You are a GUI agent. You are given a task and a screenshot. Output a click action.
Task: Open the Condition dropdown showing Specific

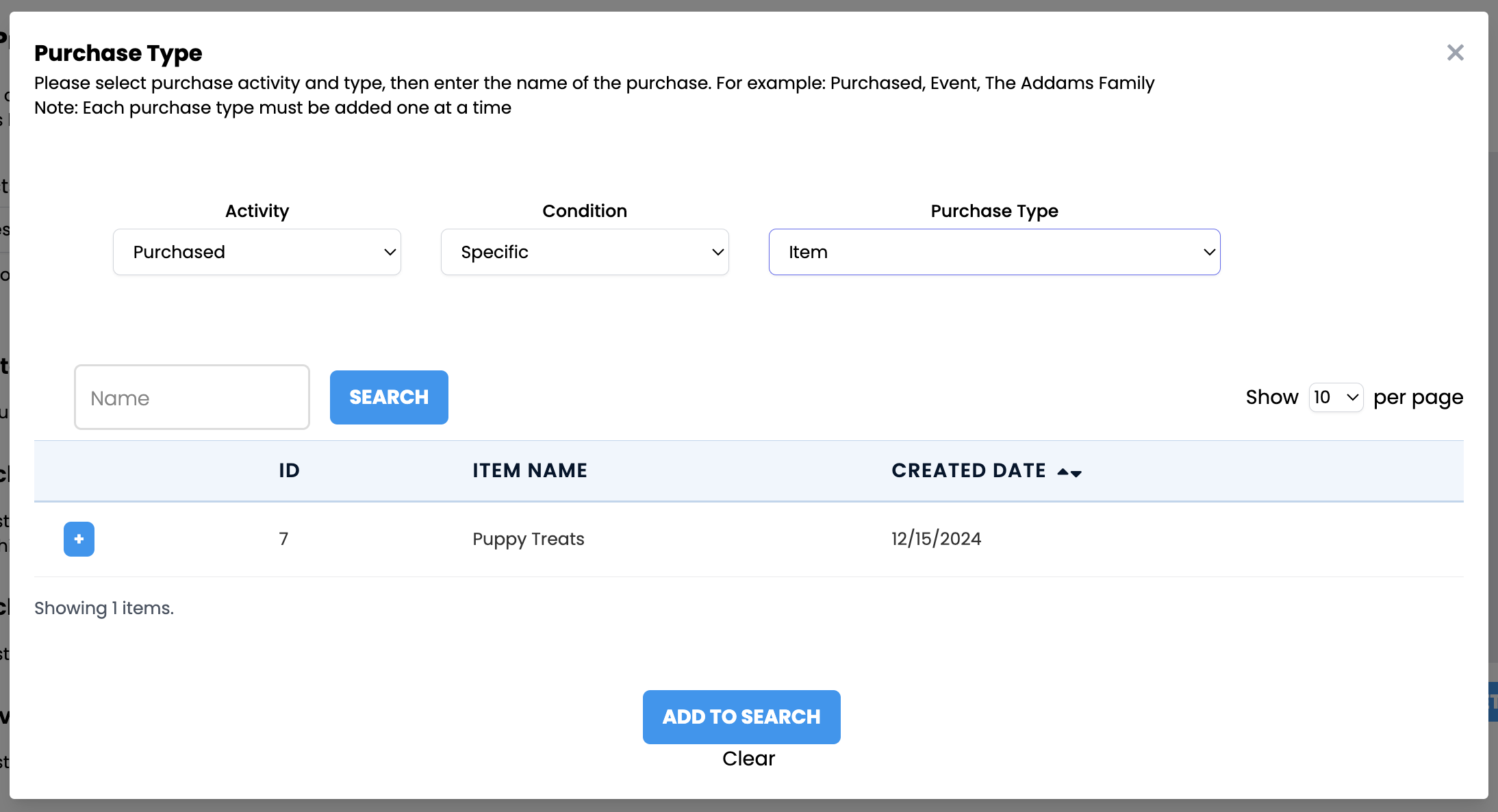point(584,252)
